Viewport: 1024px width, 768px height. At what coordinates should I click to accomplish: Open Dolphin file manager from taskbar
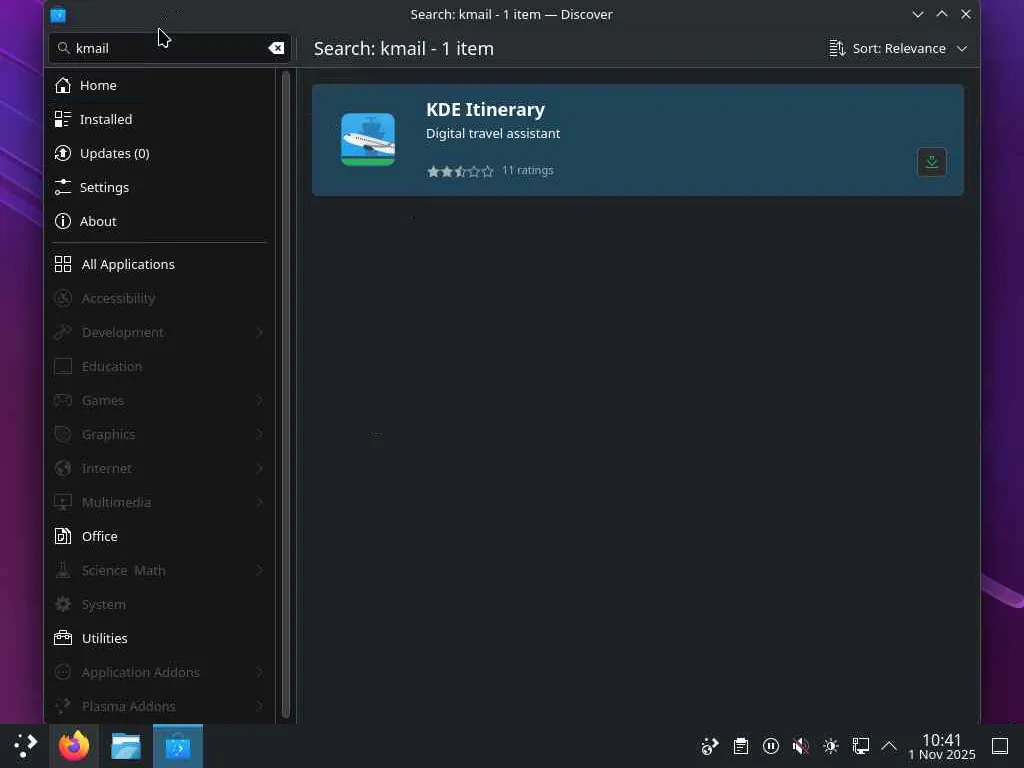coord(126,746)
